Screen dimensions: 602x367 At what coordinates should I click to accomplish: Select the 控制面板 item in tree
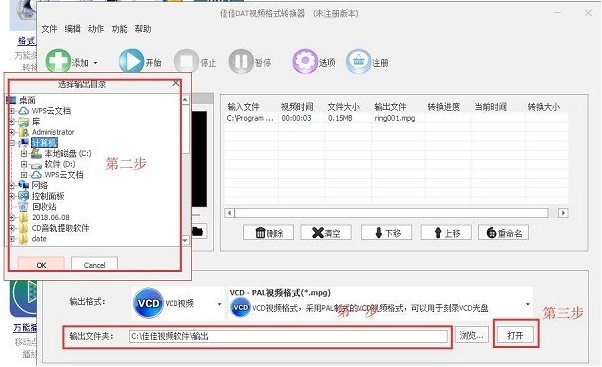(x=48, y=196)
